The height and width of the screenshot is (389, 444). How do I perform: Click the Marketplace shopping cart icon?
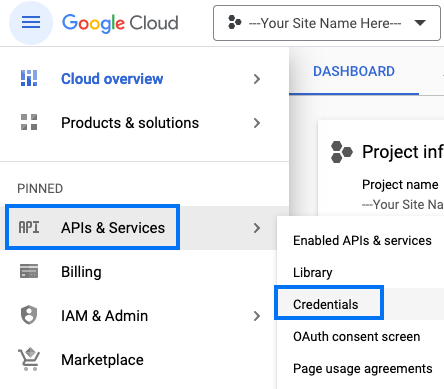click(29, 359)
